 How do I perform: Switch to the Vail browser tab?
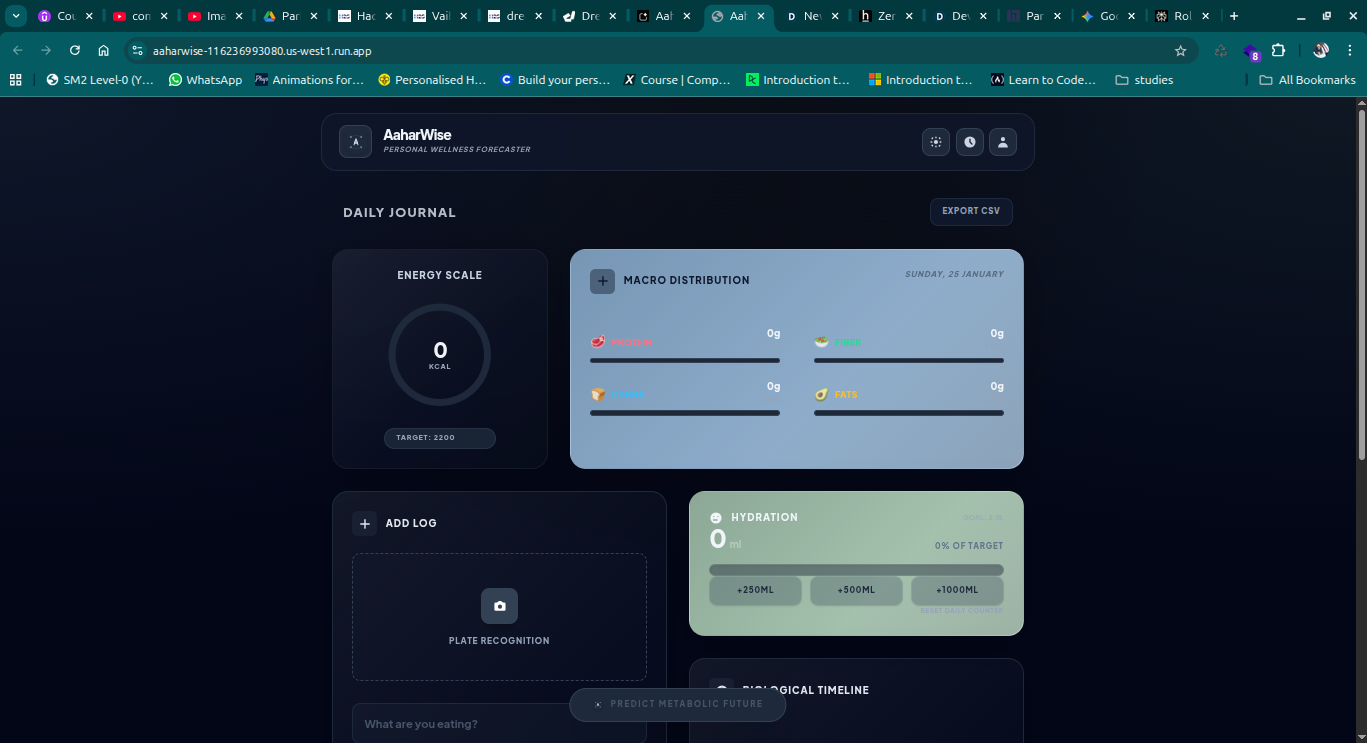pyautogui.click(x=442, y=16)
